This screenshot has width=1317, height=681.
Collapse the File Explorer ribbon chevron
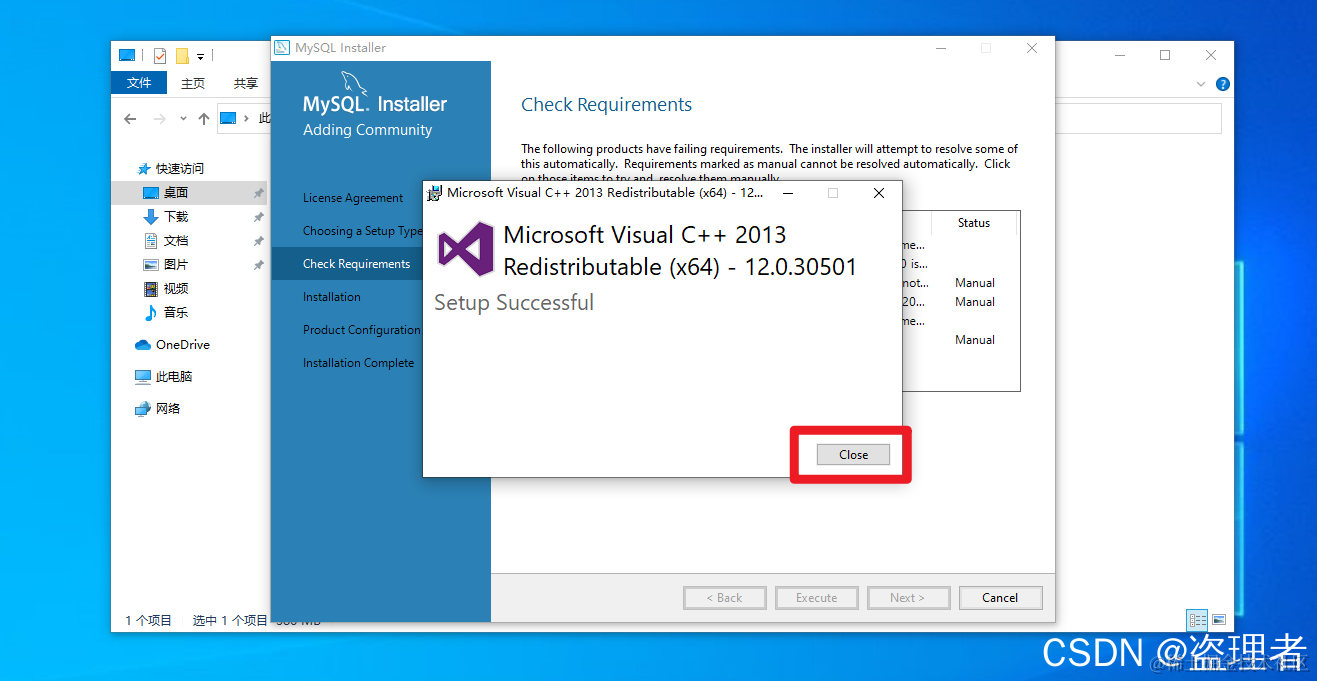1202,85
